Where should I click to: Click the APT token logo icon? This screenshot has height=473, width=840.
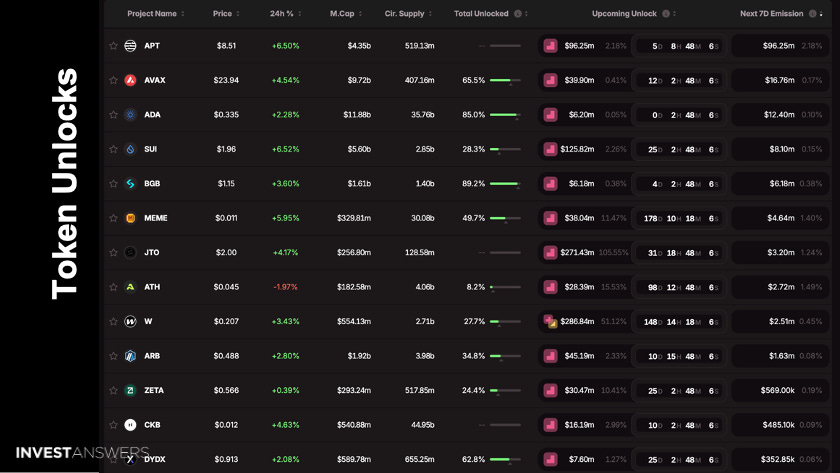pyautogui.click(x=130, y=46)
